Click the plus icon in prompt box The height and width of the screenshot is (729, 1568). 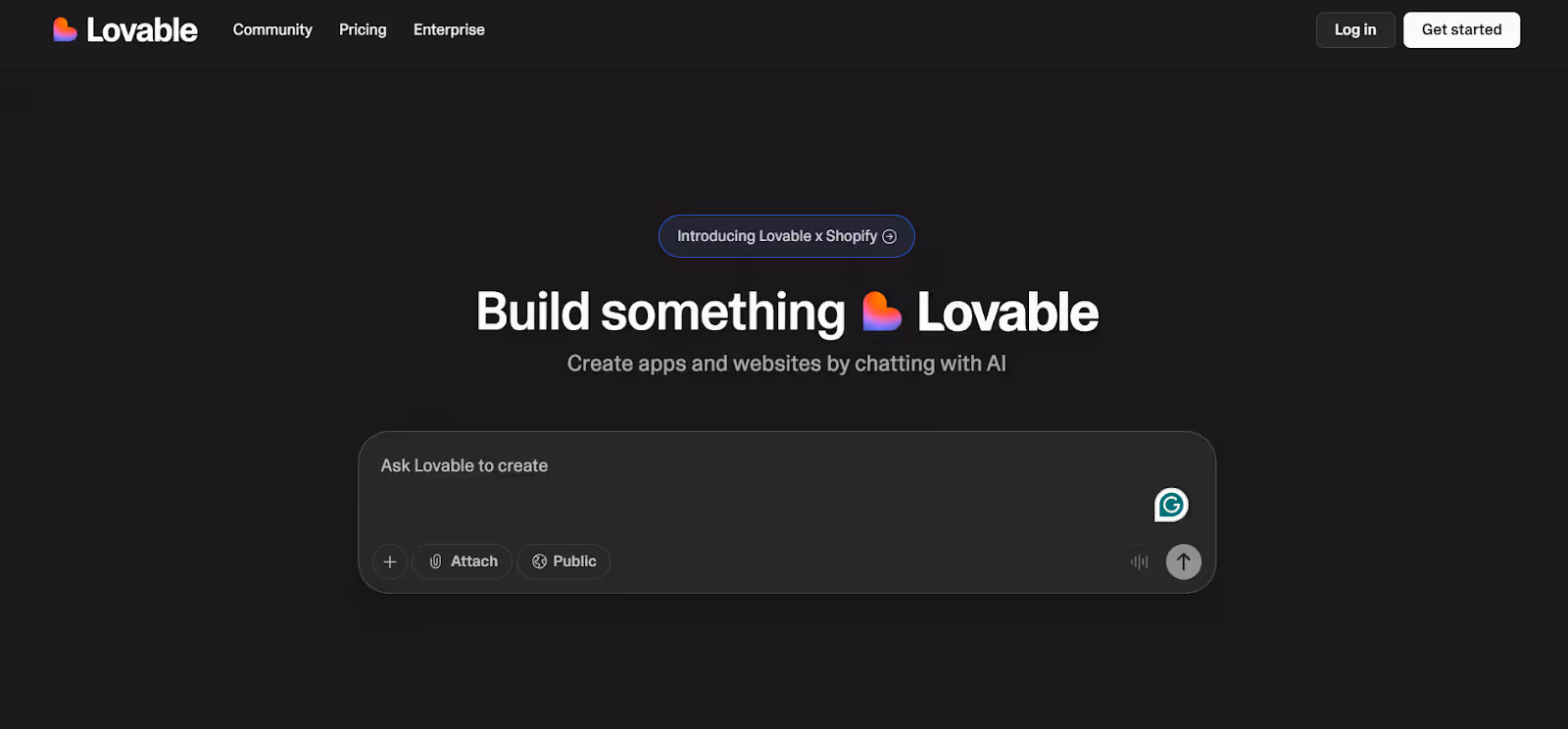[390, 561]
